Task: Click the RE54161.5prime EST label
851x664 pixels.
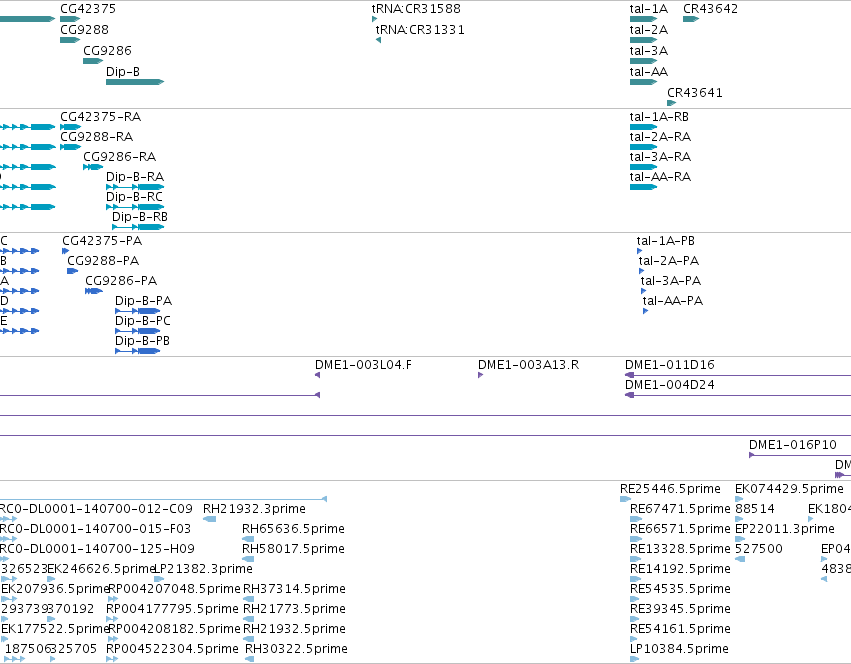Action: coord(680,629)
